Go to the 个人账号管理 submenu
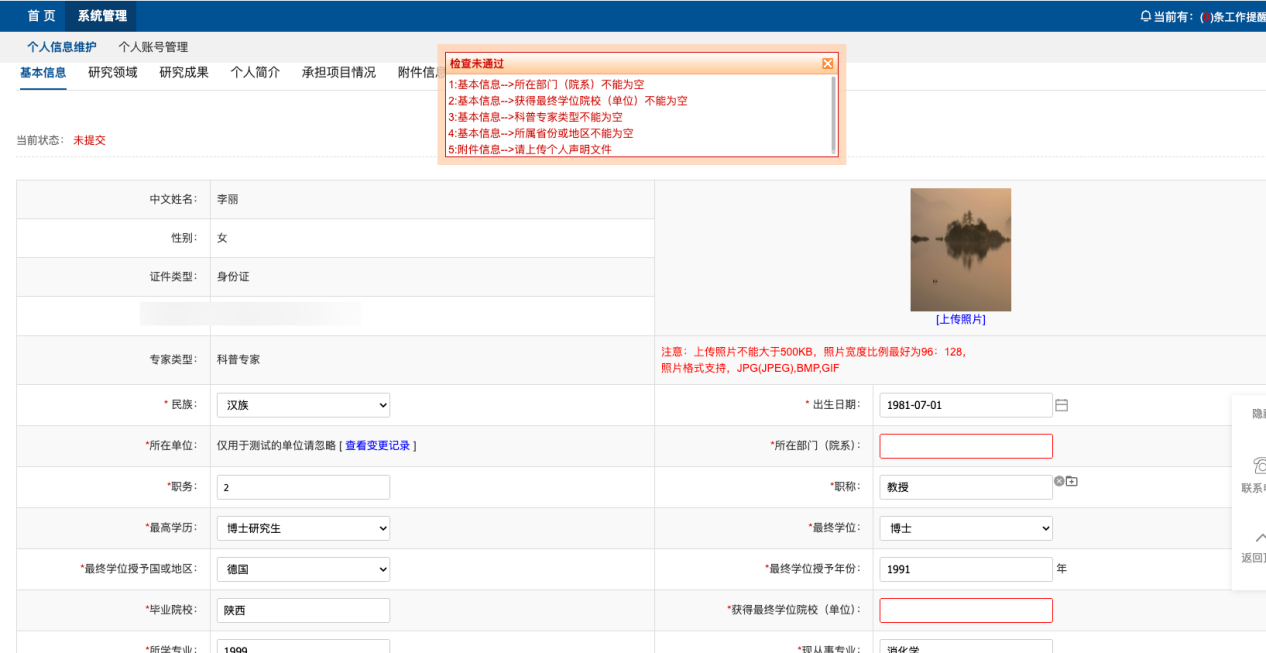The width and height of the screenshot is (1266, 653). tap(153, 47)
